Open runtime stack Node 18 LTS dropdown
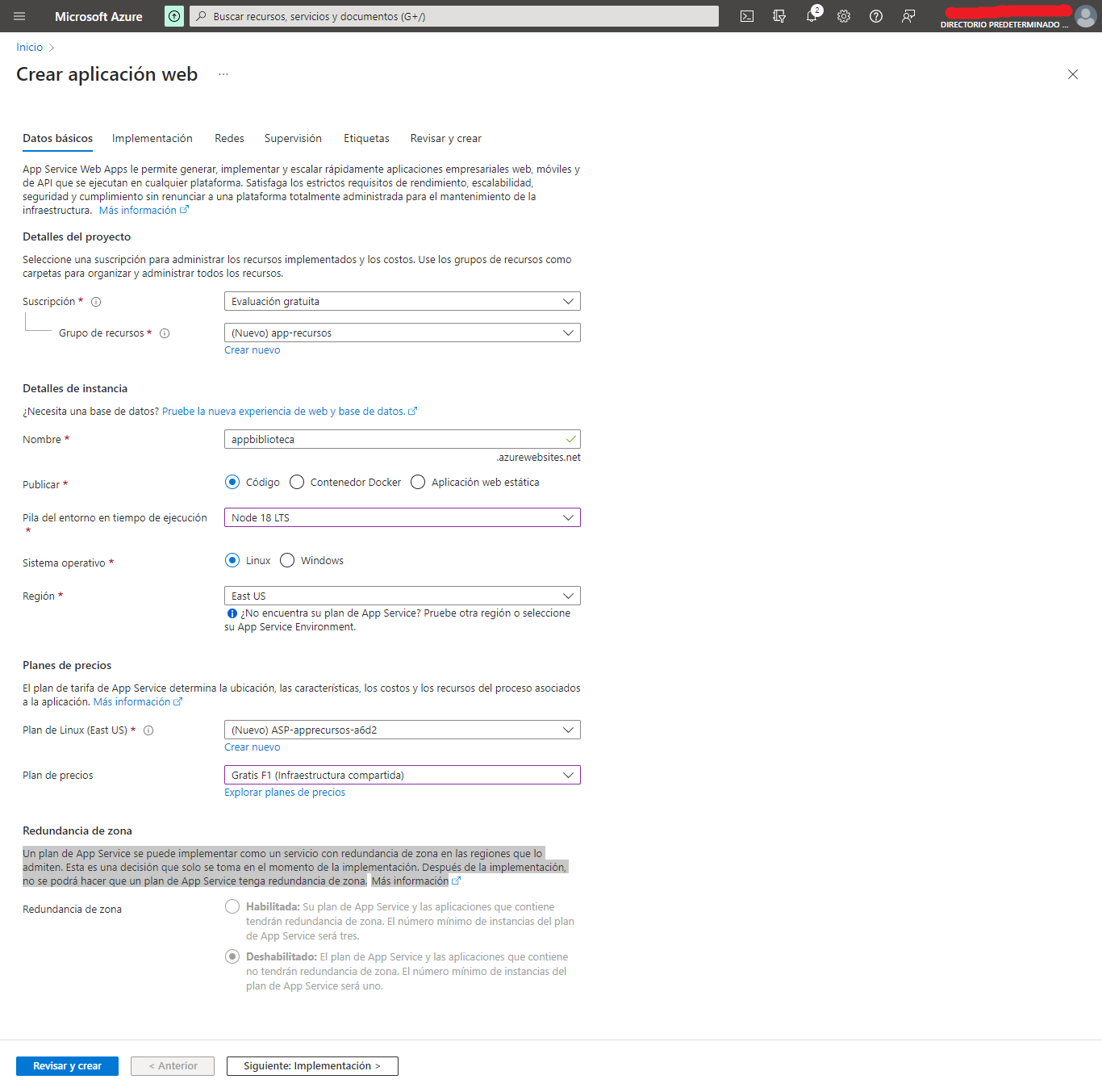 pyautogui.click(x=403, y=517)
